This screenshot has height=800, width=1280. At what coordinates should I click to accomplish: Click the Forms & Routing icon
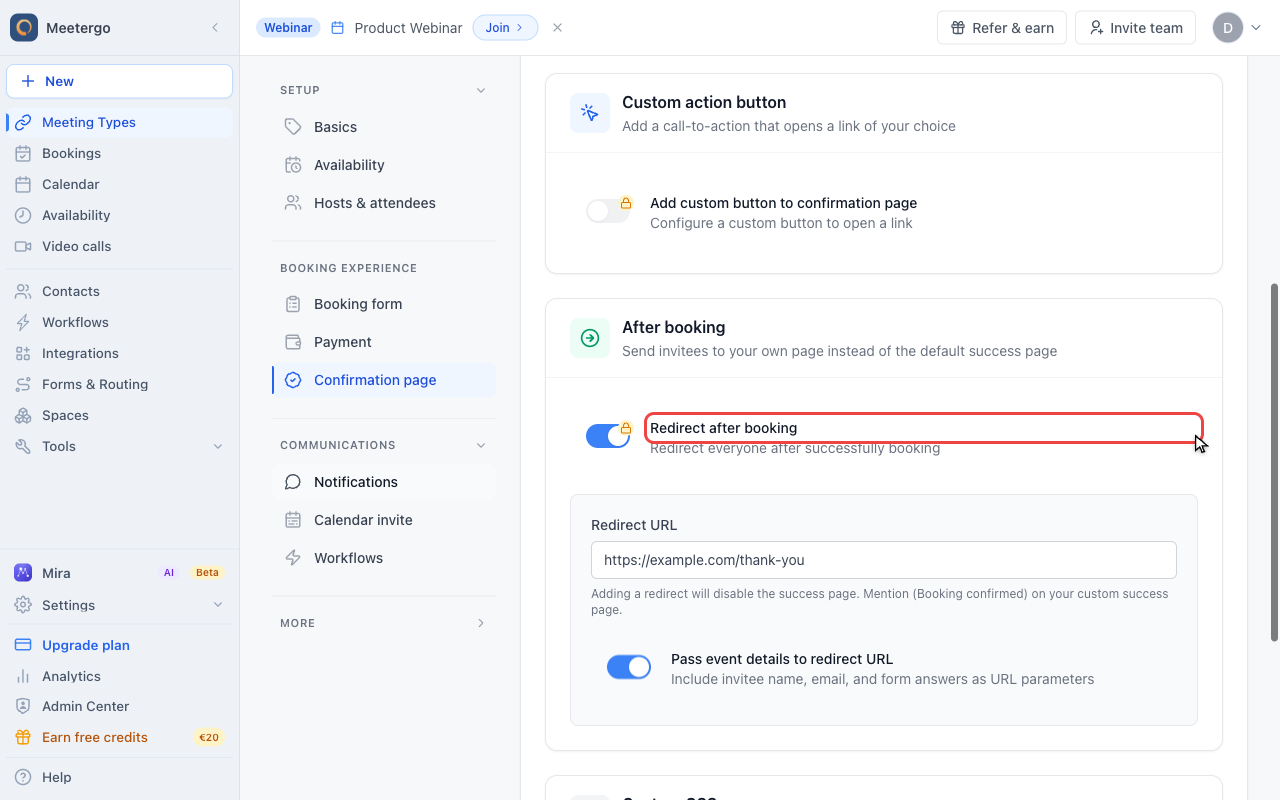click(23, 384)
